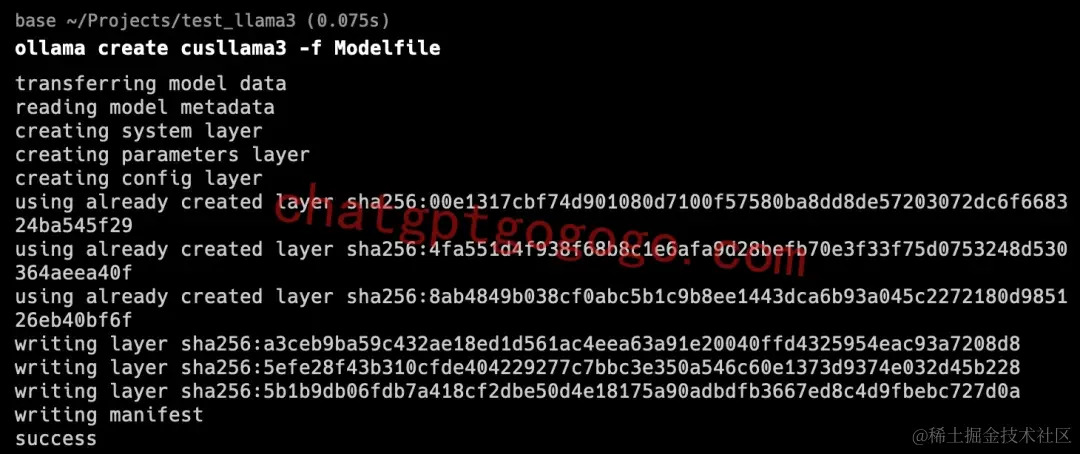Click the sha256:00e1317cbf hash text
Image resolution: width=1080 pixels, height=454 pixels.
[x=707, y=202]
